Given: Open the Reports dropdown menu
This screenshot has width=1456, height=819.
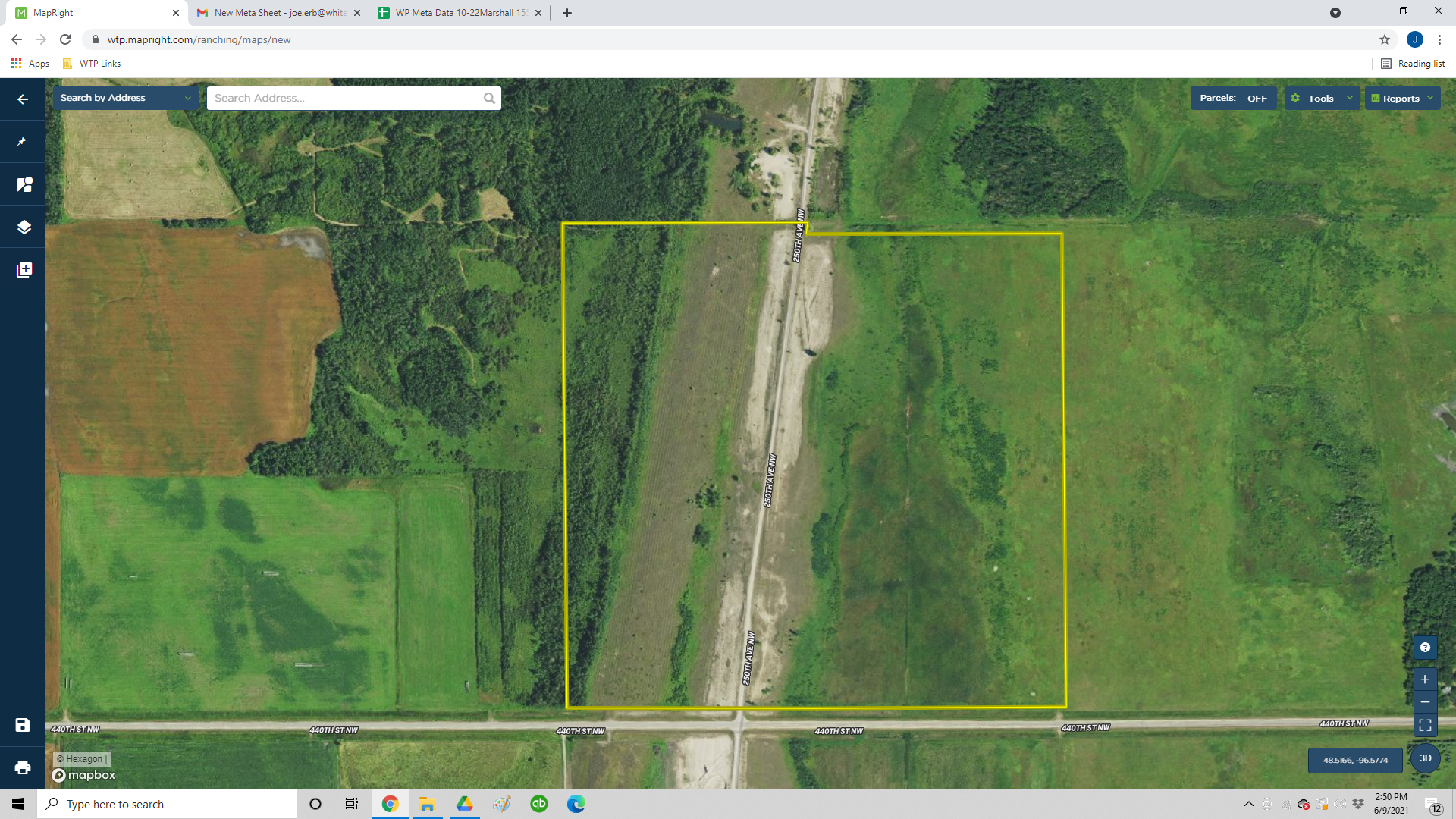Looking at the screenshot, I should tap(1402, 98).
